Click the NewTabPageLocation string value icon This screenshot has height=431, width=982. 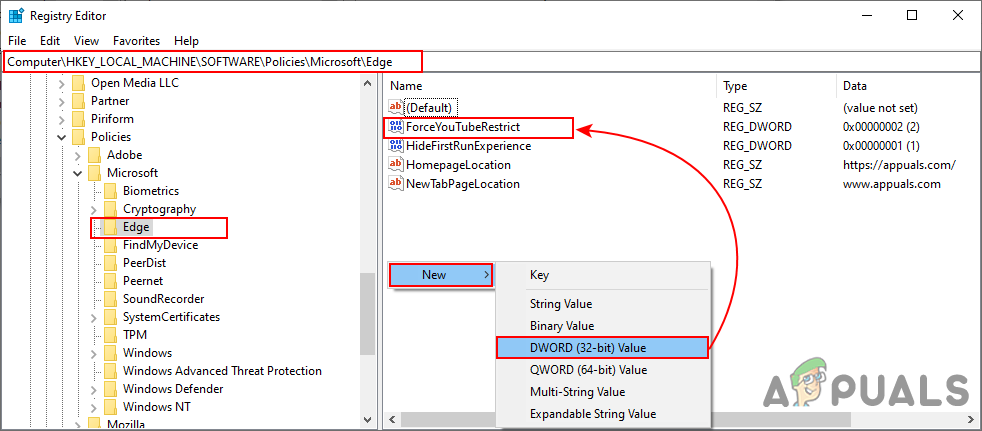pos(395,184)
